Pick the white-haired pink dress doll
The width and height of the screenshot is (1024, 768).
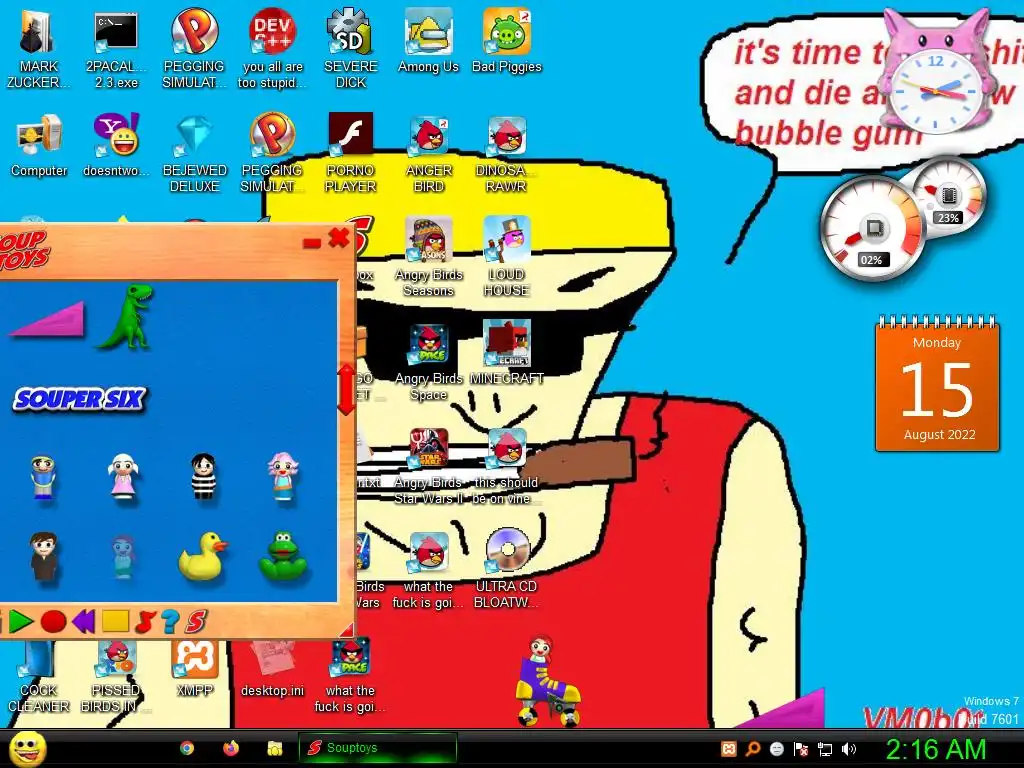(123, 477)
